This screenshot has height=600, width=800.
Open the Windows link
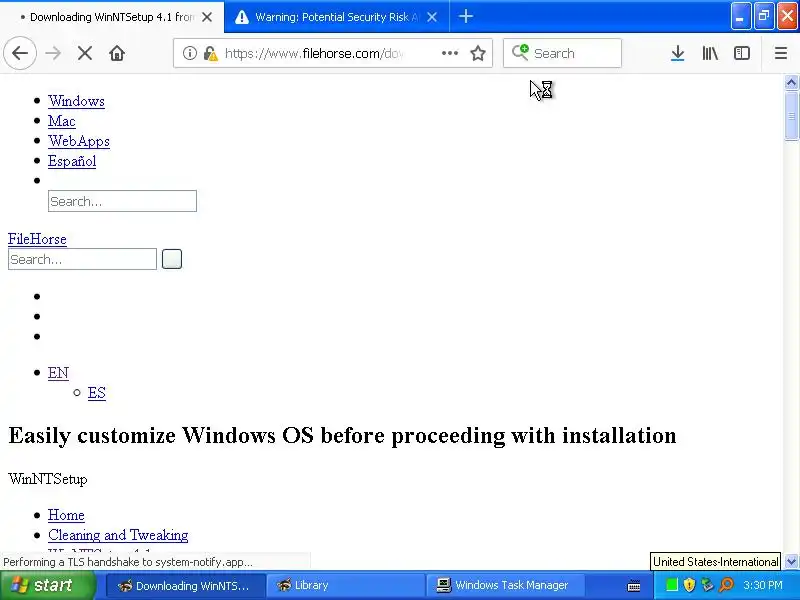tap(76, 101)
